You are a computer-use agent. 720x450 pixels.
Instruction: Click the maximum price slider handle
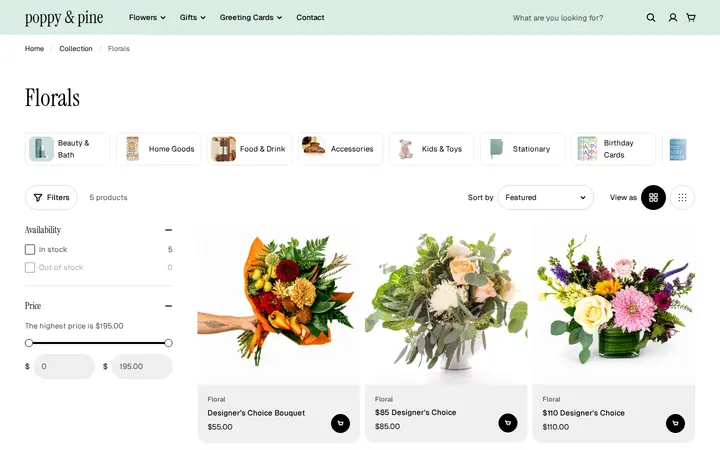pyautogui.click(x=169, y=343)
